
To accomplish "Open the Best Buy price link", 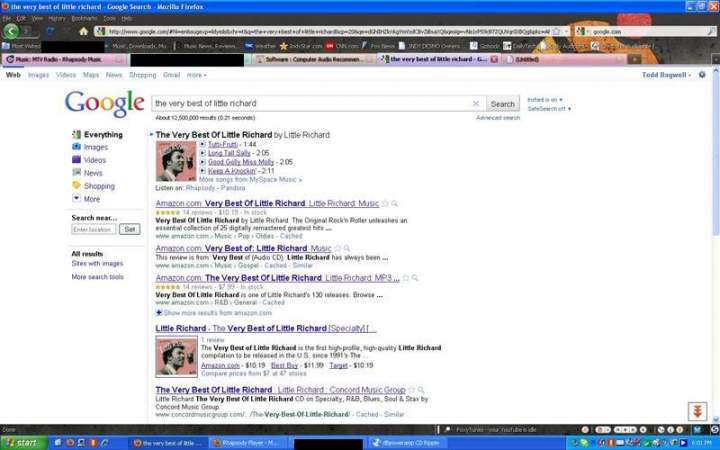I will pos(285,366).
